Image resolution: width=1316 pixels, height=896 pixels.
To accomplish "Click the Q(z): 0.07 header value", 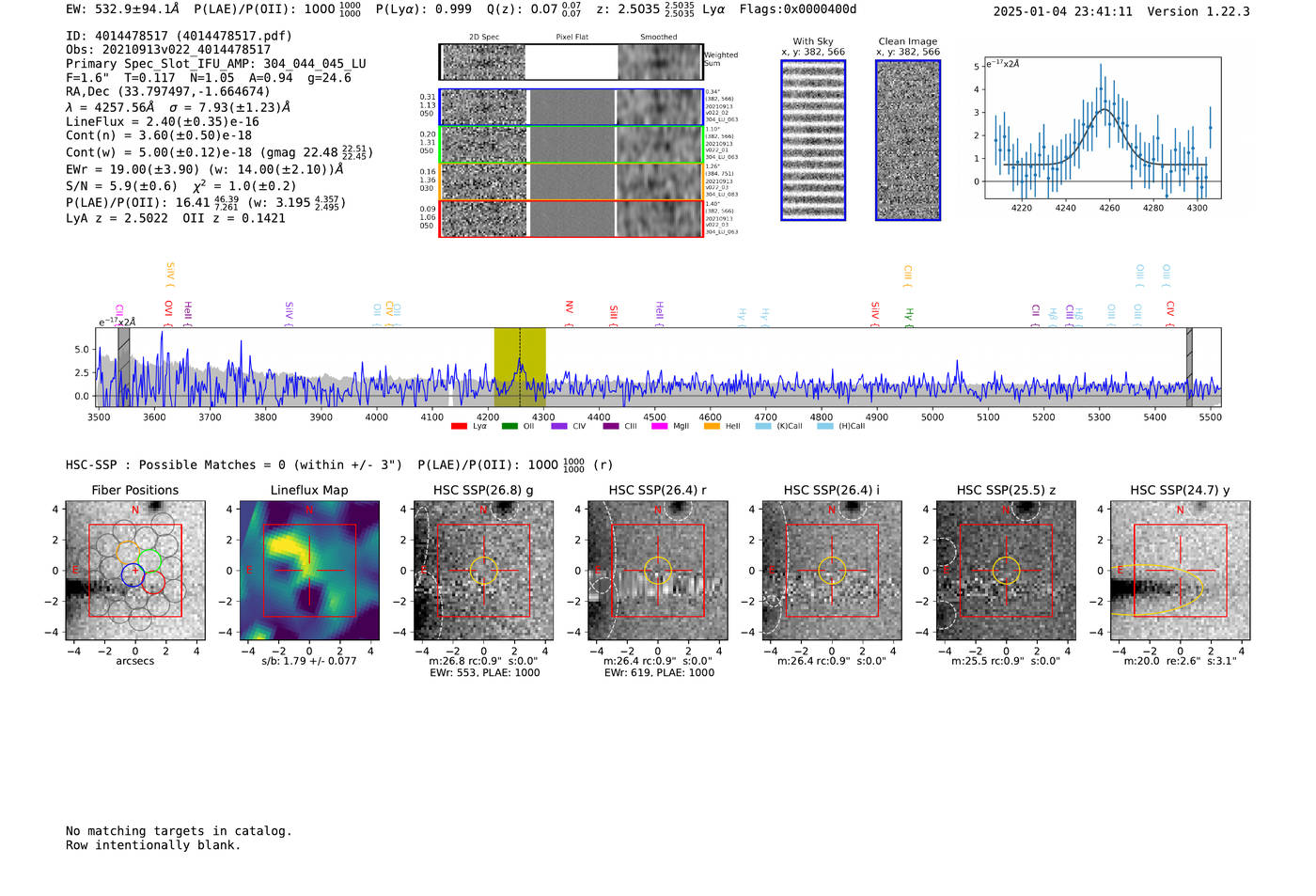I will pos(534,9).
